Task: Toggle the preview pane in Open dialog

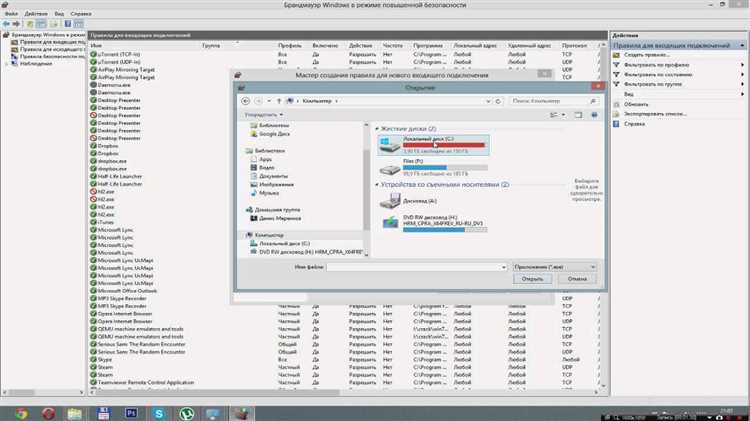Action: (578, 115)
